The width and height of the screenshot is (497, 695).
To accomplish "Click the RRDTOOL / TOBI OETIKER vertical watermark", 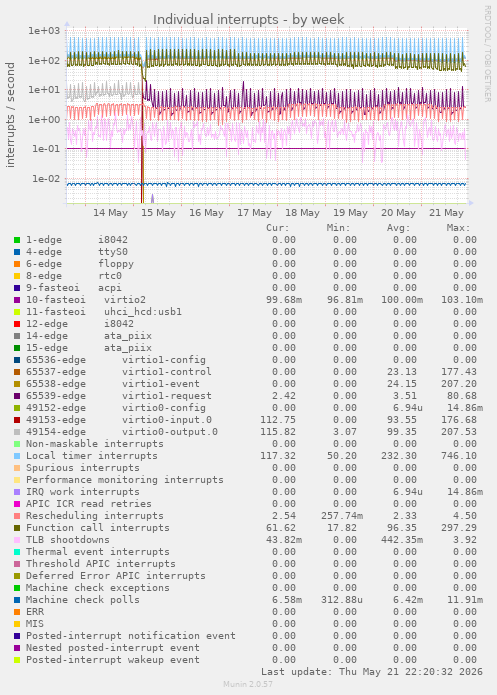I will click(487, 54).
